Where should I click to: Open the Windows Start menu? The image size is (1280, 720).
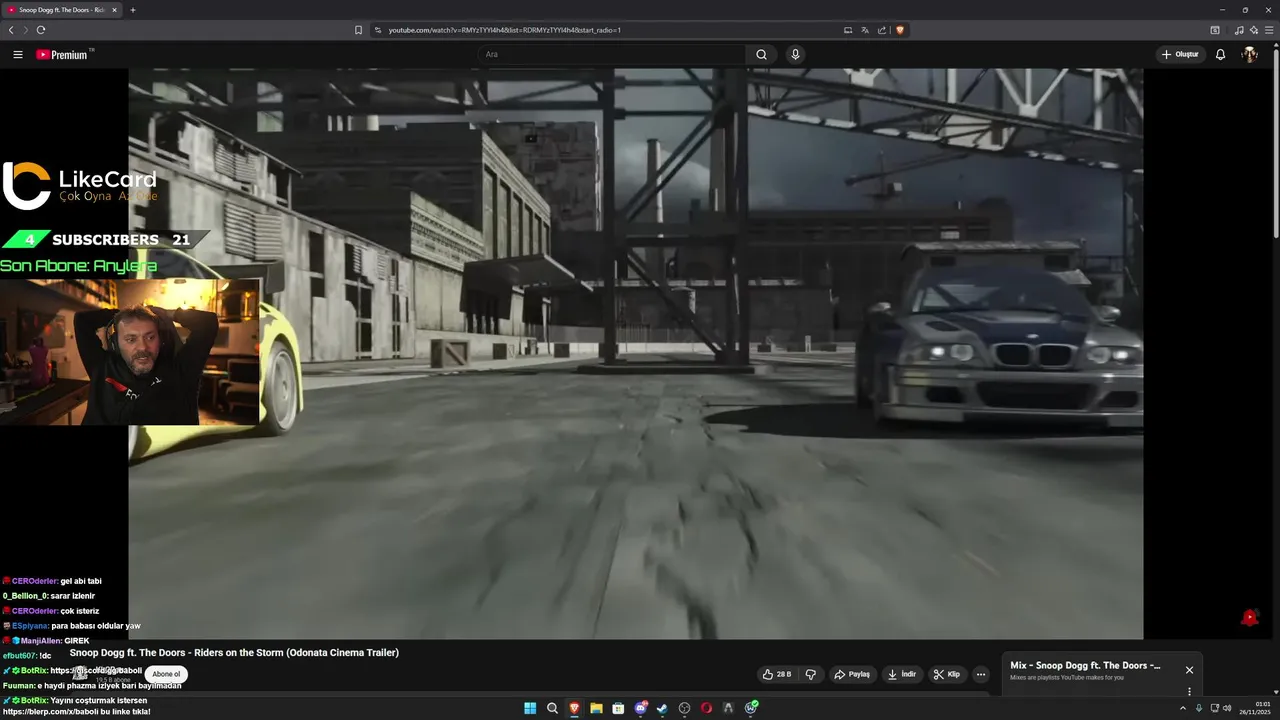pos(530,708)
